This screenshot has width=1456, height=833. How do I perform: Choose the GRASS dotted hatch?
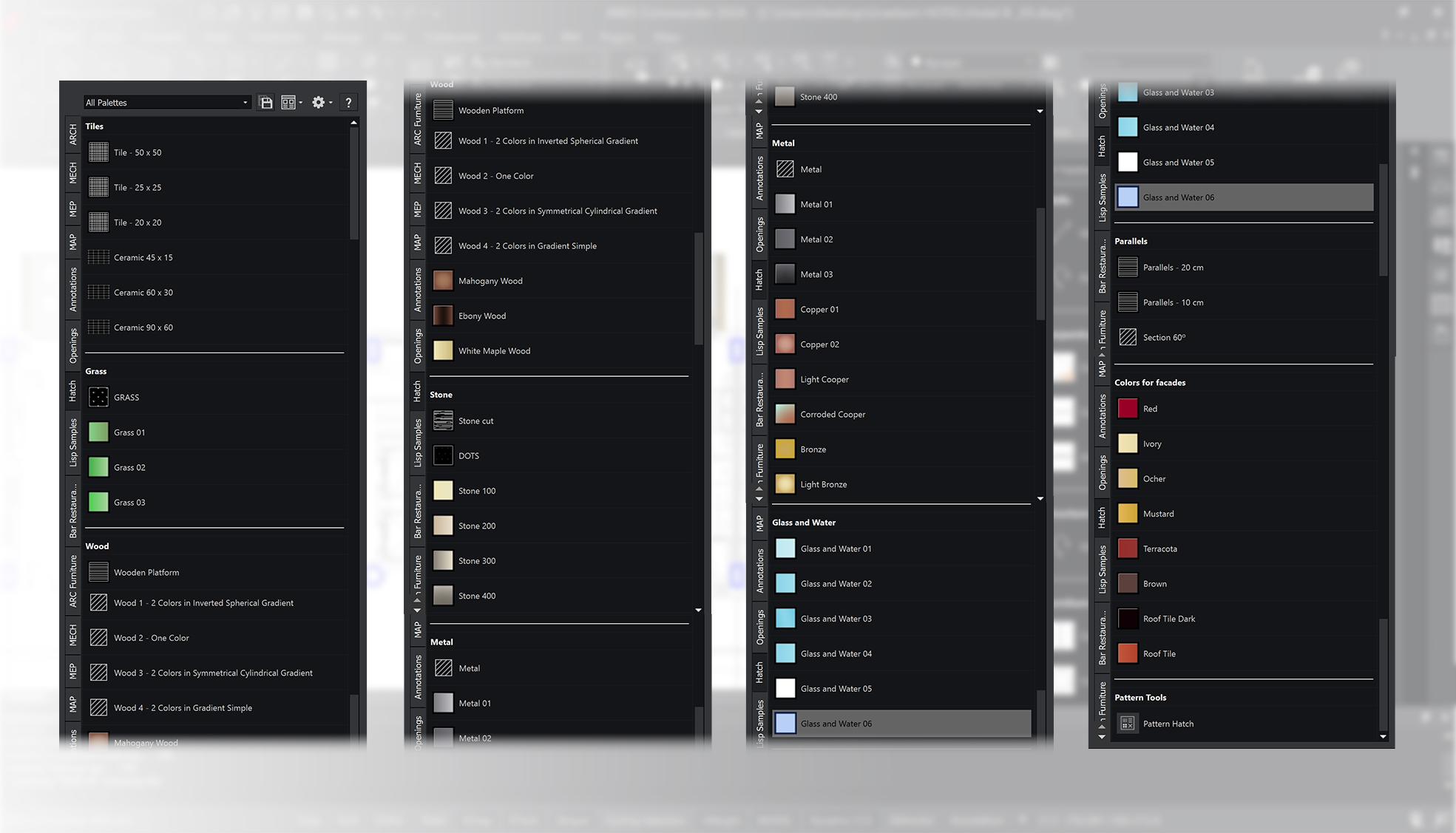(215, 397)
